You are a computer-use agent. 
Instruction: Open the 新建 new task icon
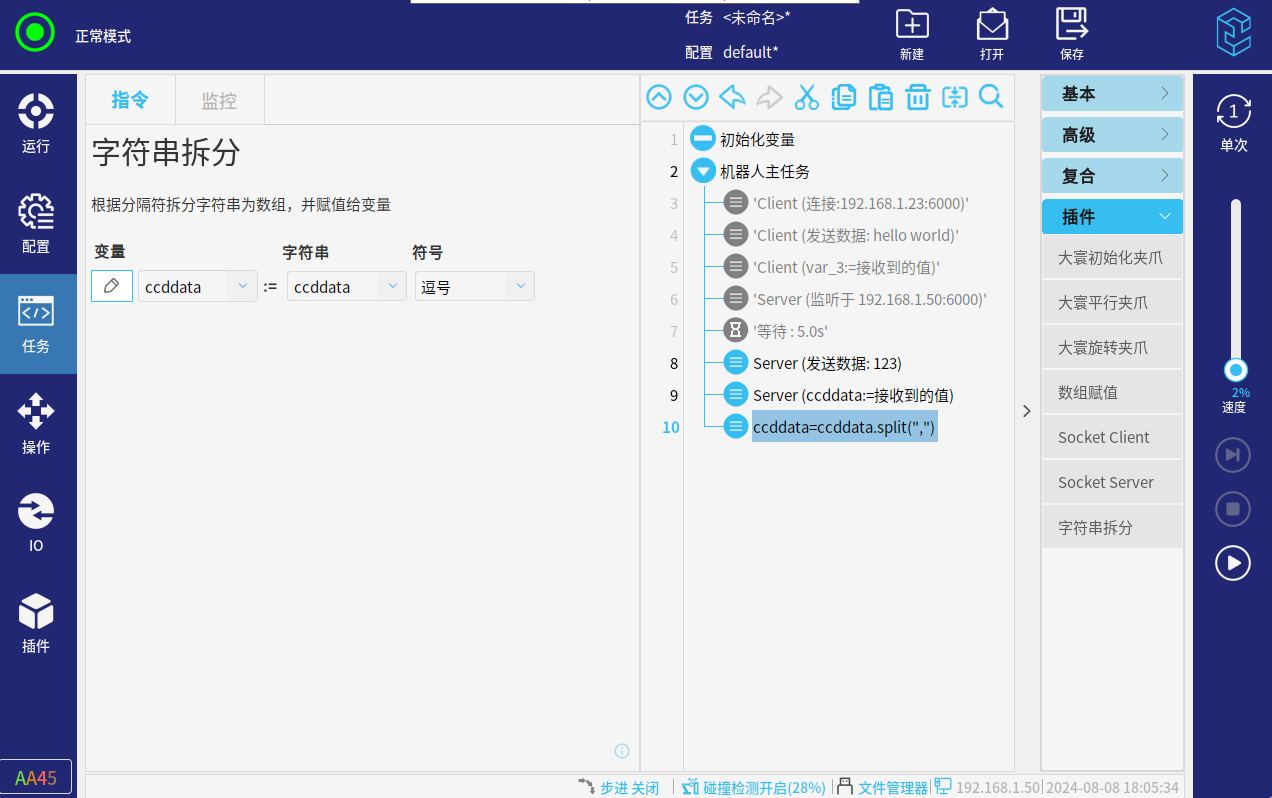(911, 34)
